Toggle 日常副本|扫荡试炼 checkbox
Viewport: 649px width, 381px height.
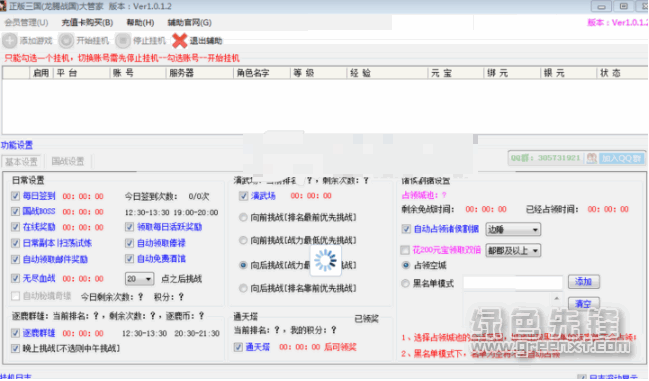(15, 243)
